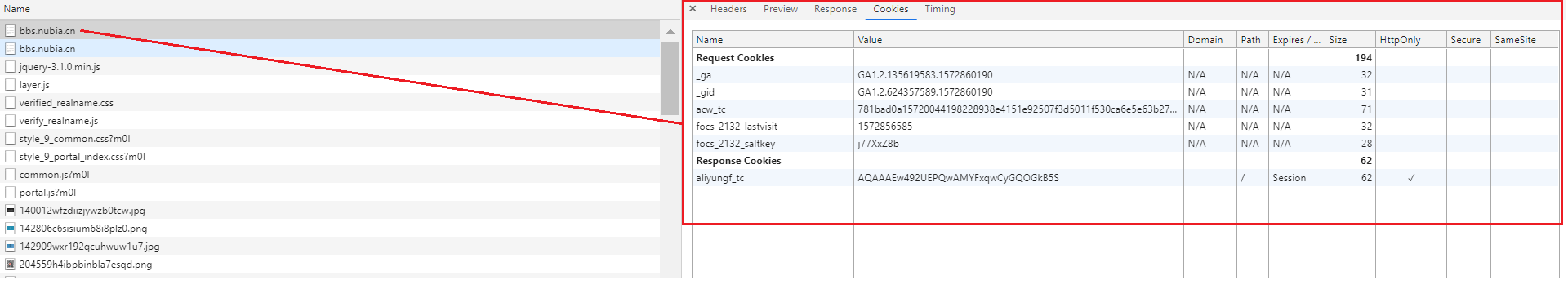Screen dimensions: 1568x298
Task: Sort cookies by Value column
Action: click(x=1018, y=39)
